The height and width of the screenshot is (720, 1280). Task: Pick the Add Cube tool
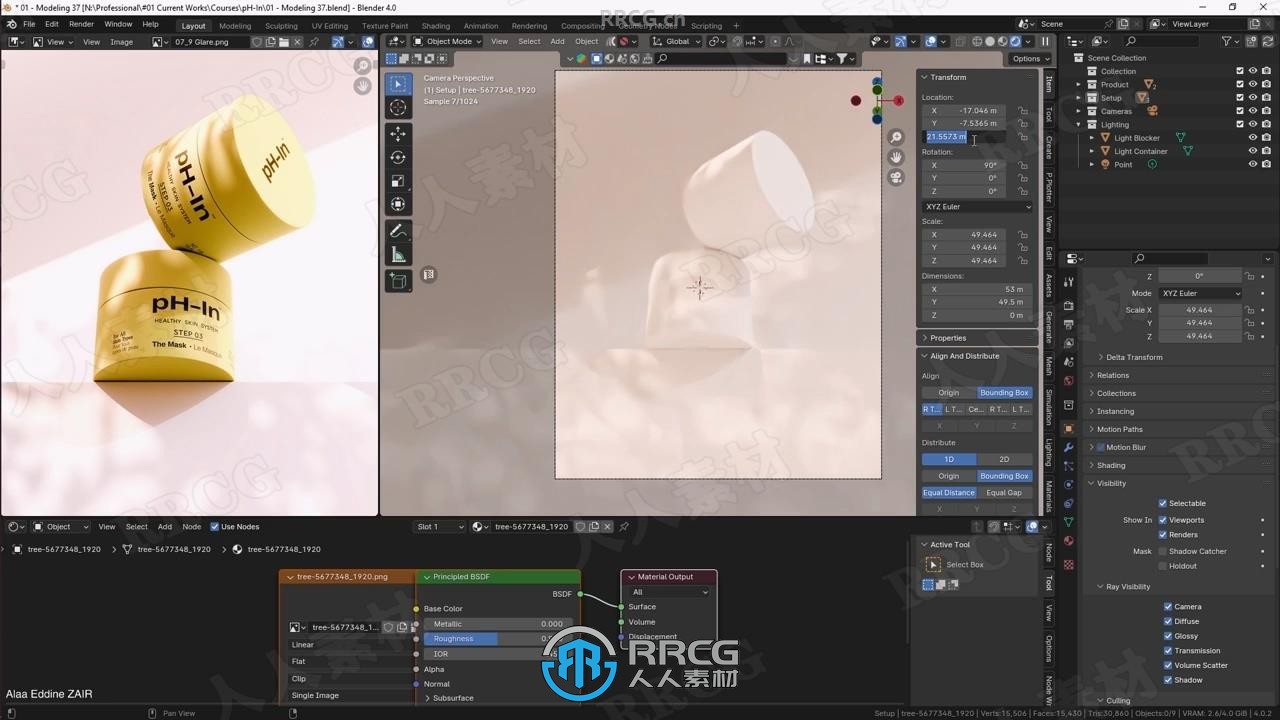[398, 281]
